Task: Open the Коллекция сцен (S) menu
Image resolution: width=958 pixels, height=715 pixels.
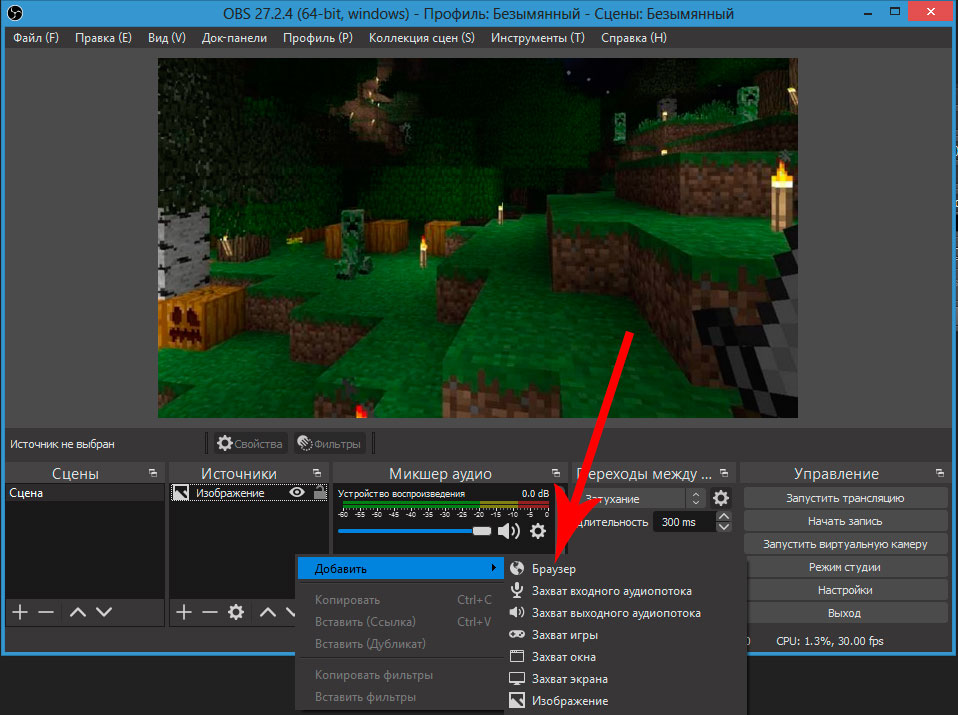Action: click(x=422, y=38)
